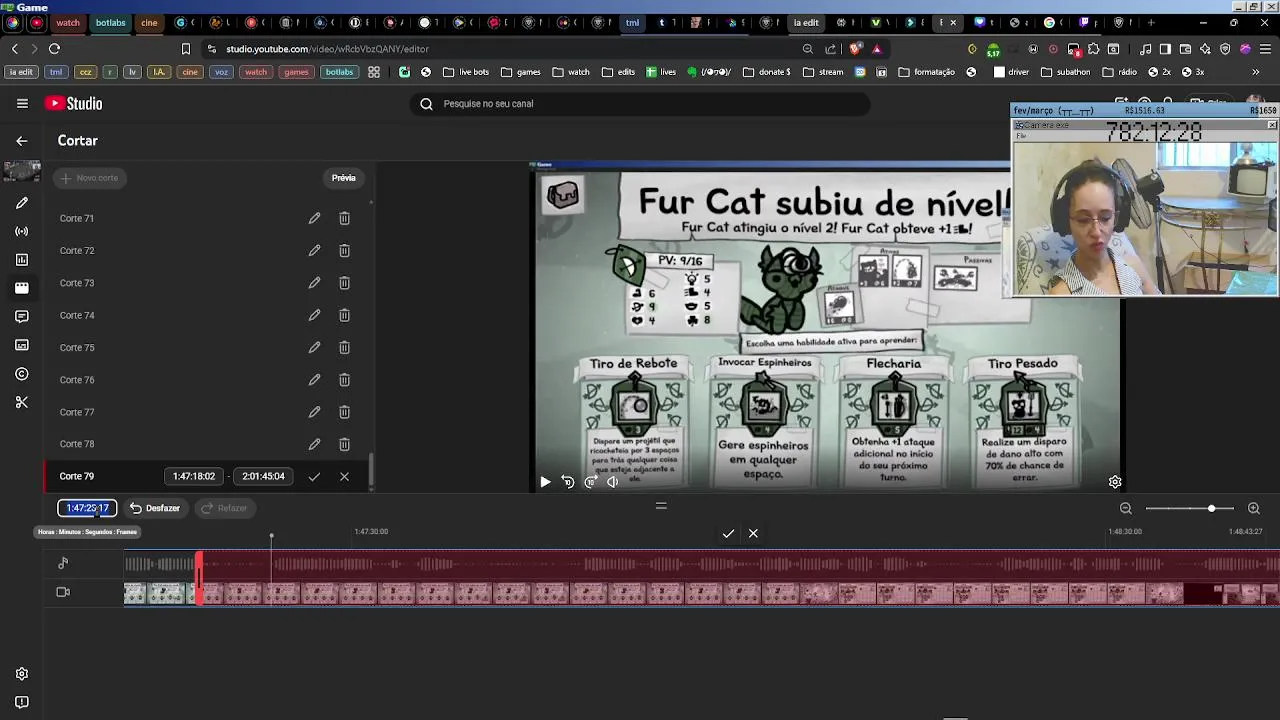
Task: Click the playhead timecode field
Action: [87, 508]
